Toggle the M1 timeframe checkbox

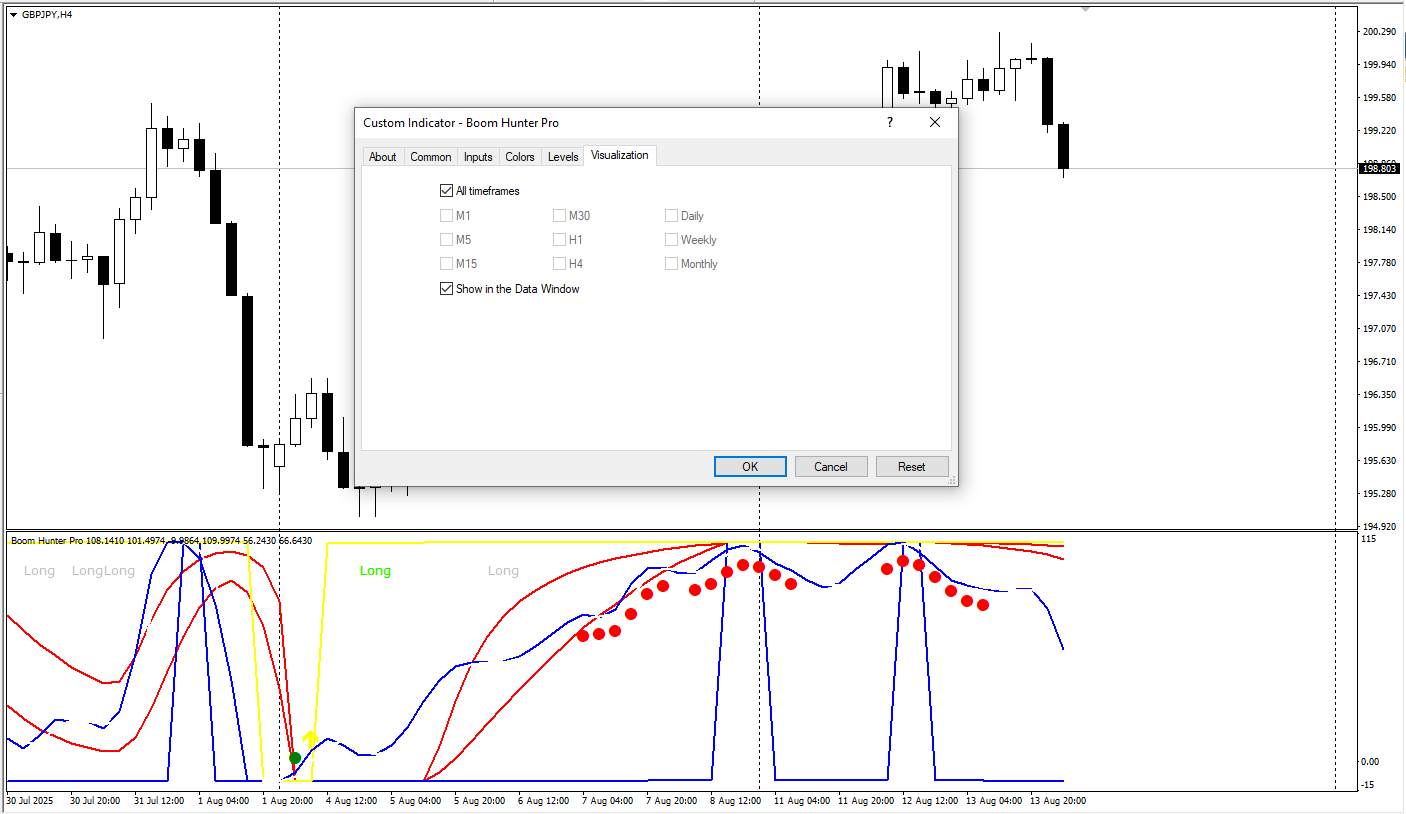click(x=446, y=215)
